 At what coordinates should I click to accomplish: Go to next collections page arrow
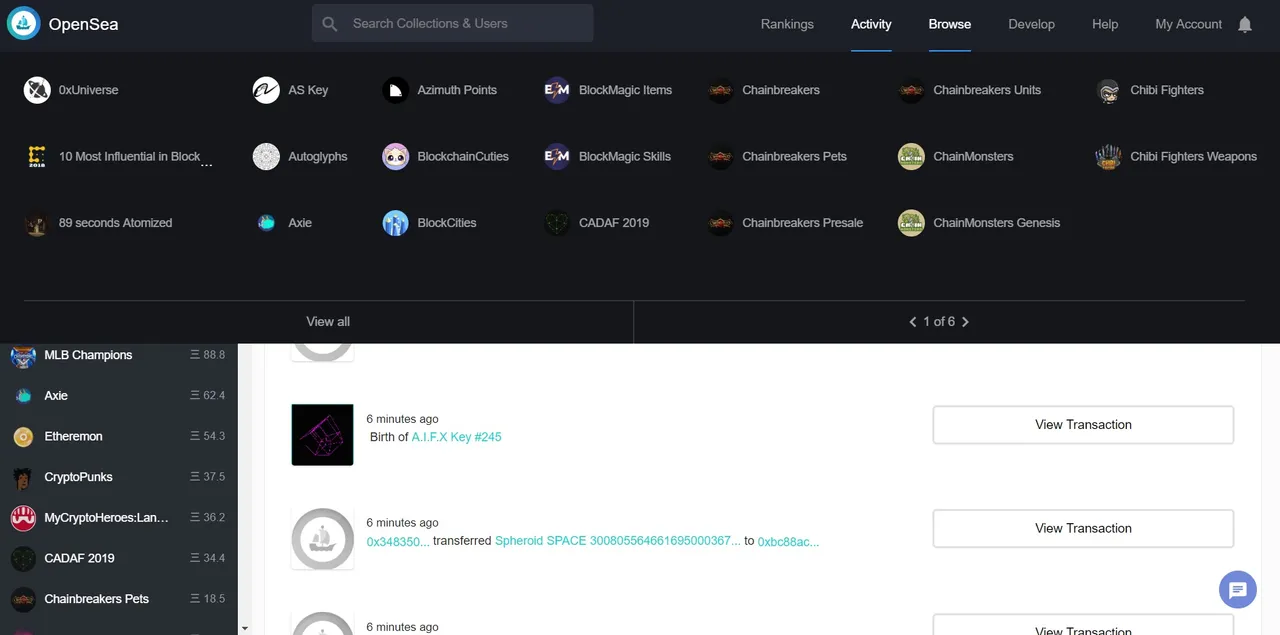click(965, 322)
